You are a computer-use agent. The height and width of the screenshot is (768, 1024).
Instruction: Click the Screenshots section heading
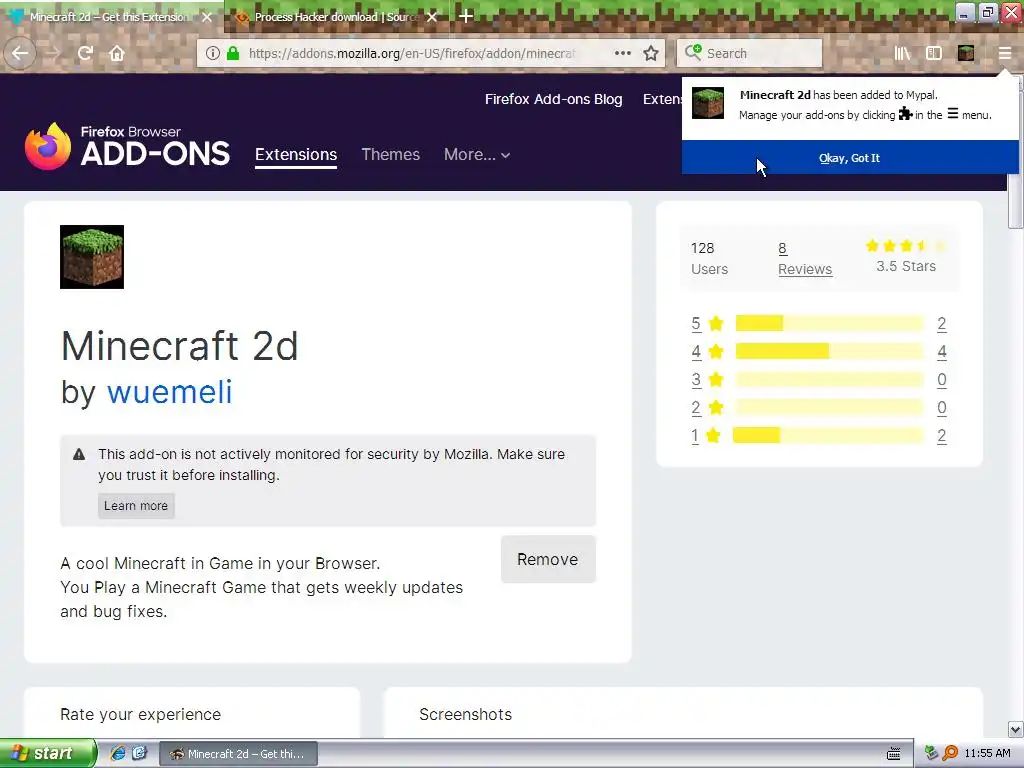click(x=466, y=714)
